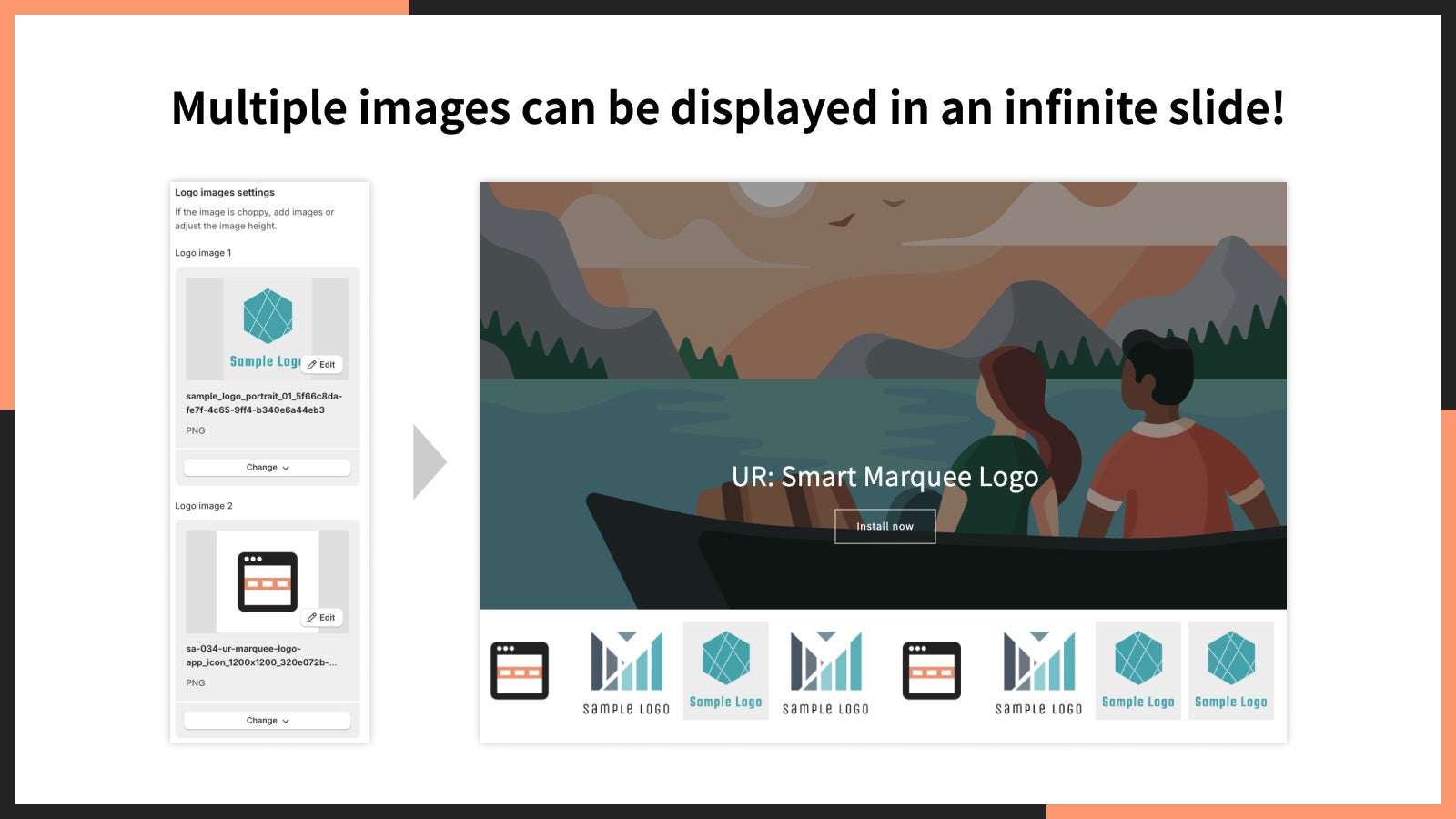
Task: Open Change dropdown under Logo image 2
Action: point(267,721)
